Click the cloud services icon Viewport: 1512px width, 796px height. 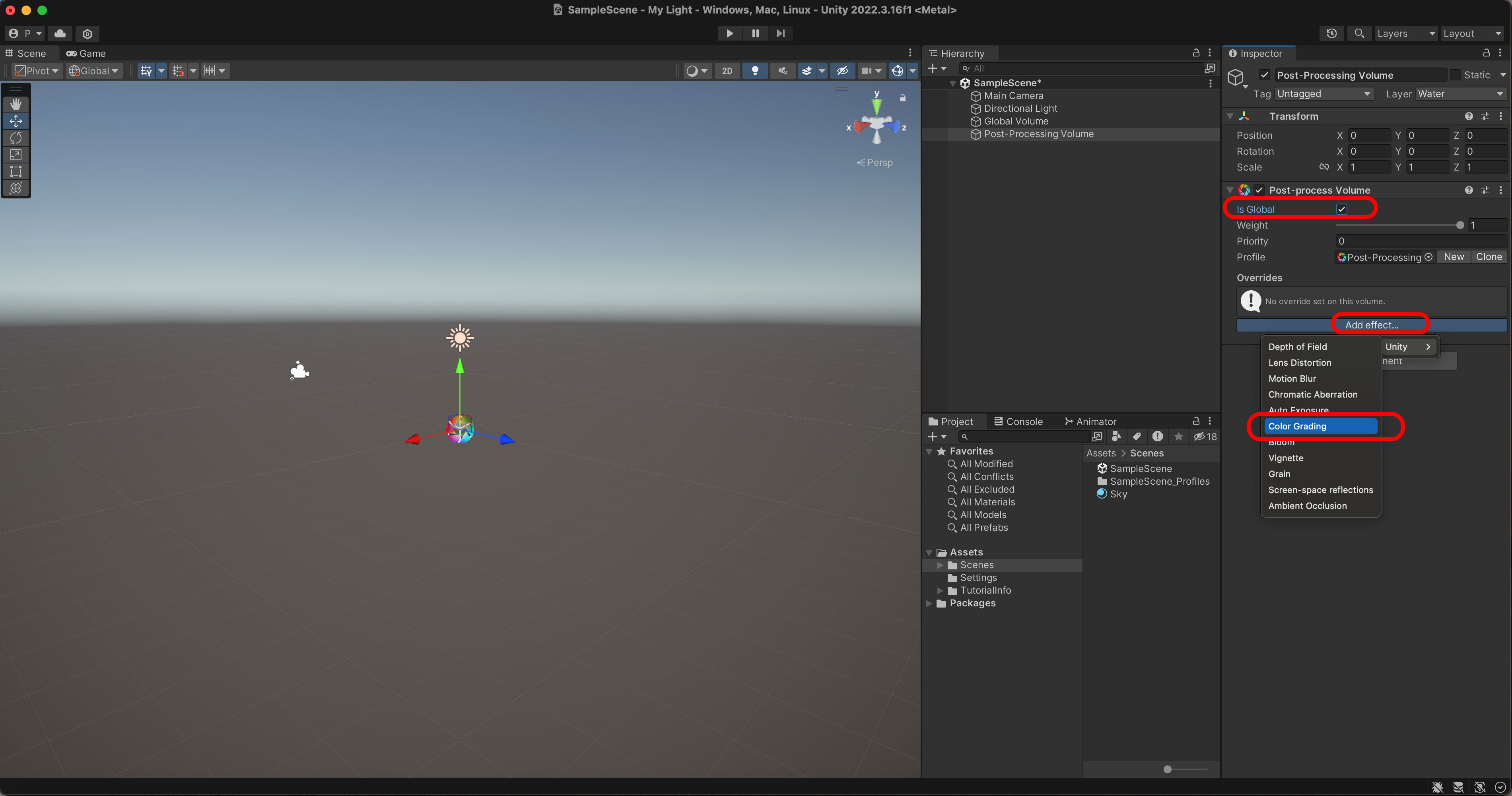click(x=60, y=33)
